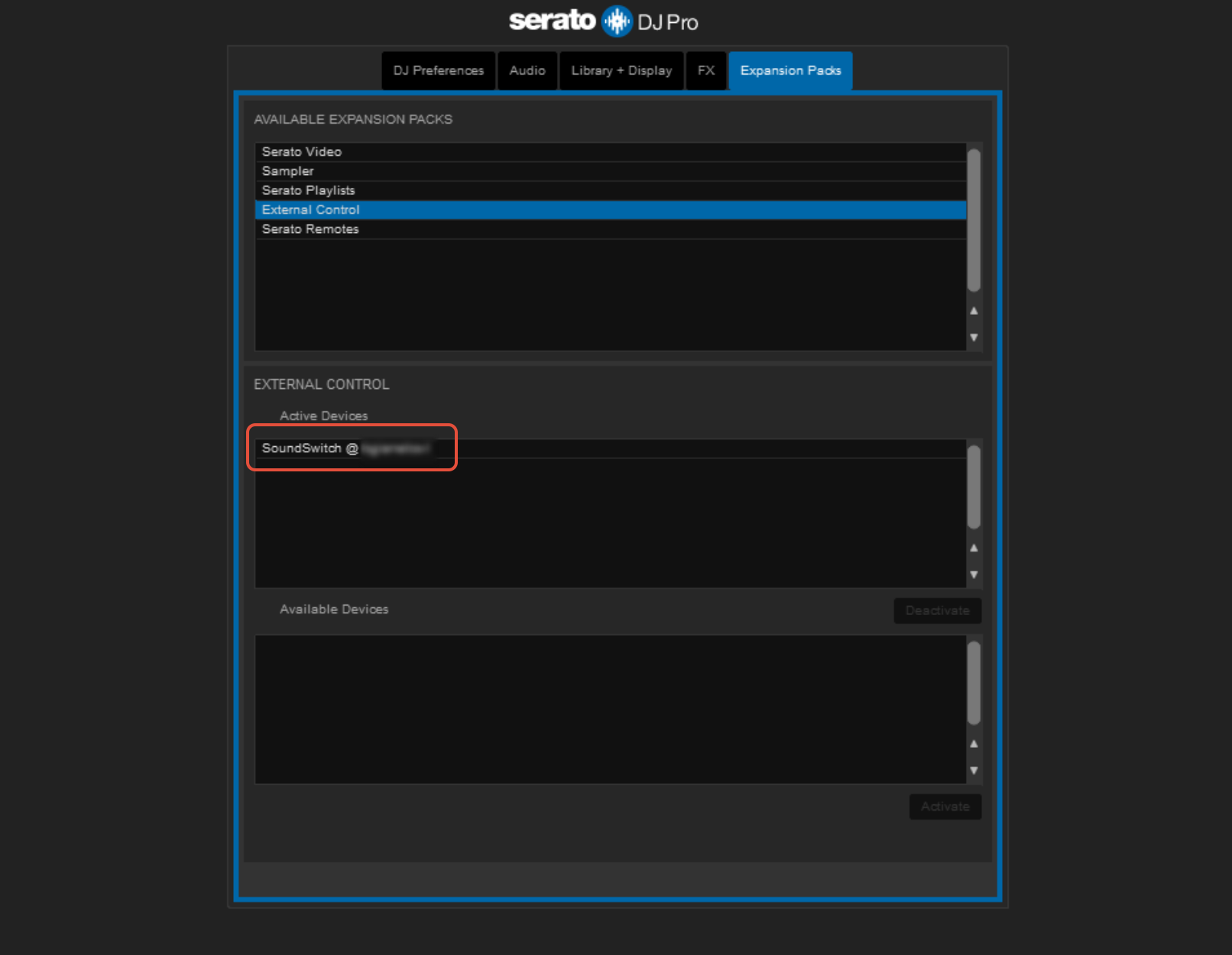Select the SoundSwitch active device

[x=611, y=448]
